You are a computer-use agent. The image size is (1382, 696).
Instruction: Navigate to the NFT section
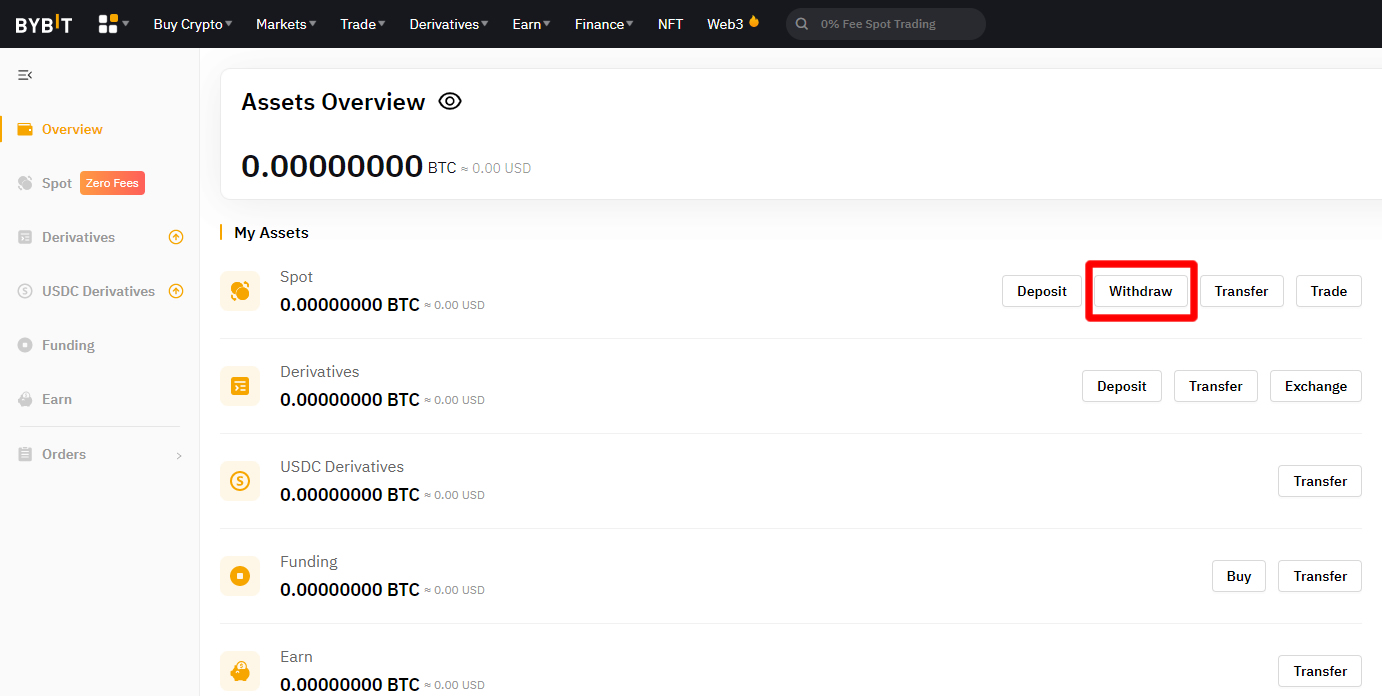[x=670, y=23]
